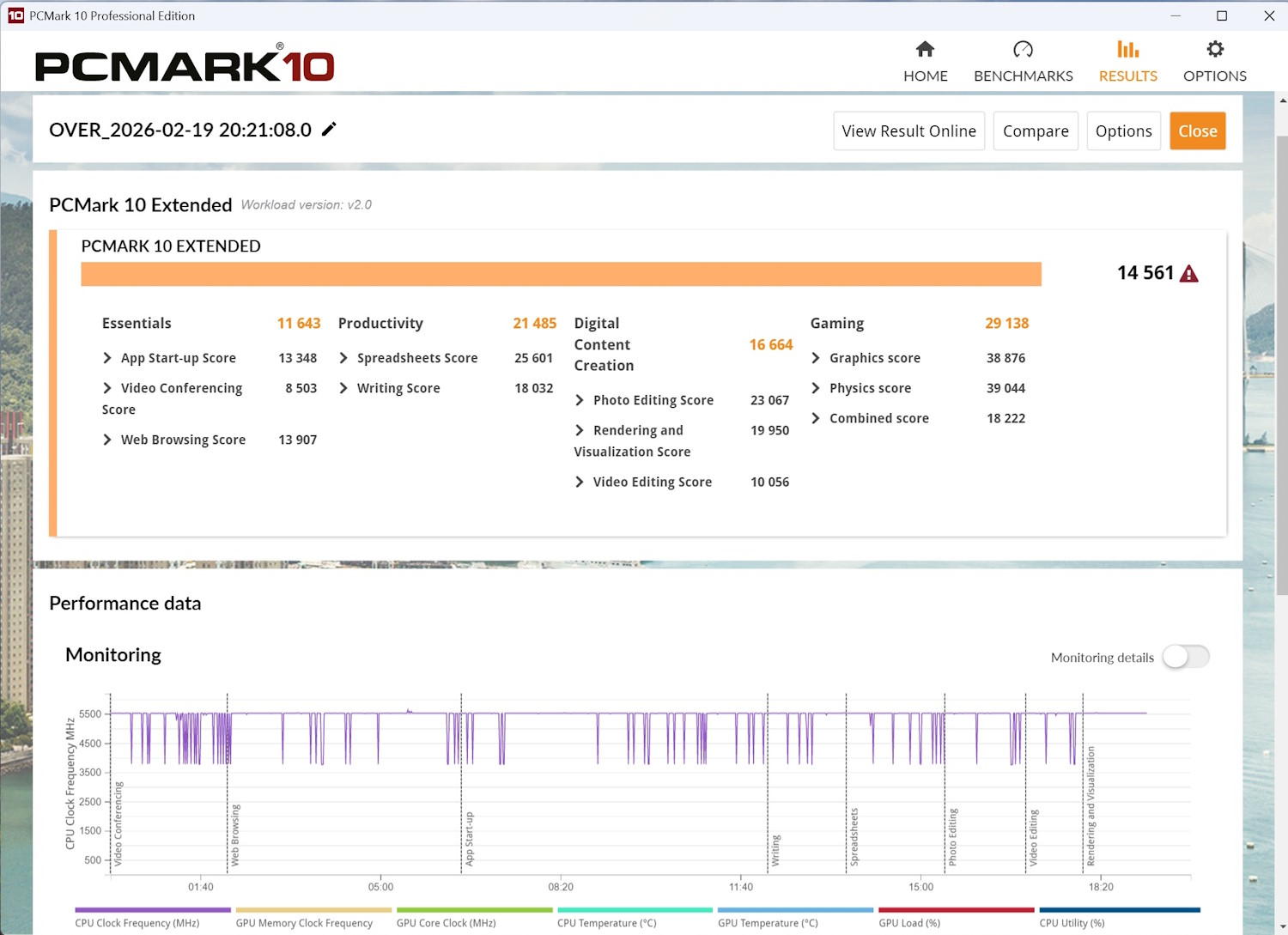Click the red GPU Load legend bar
1288x935 pixels.
[956, 910]
